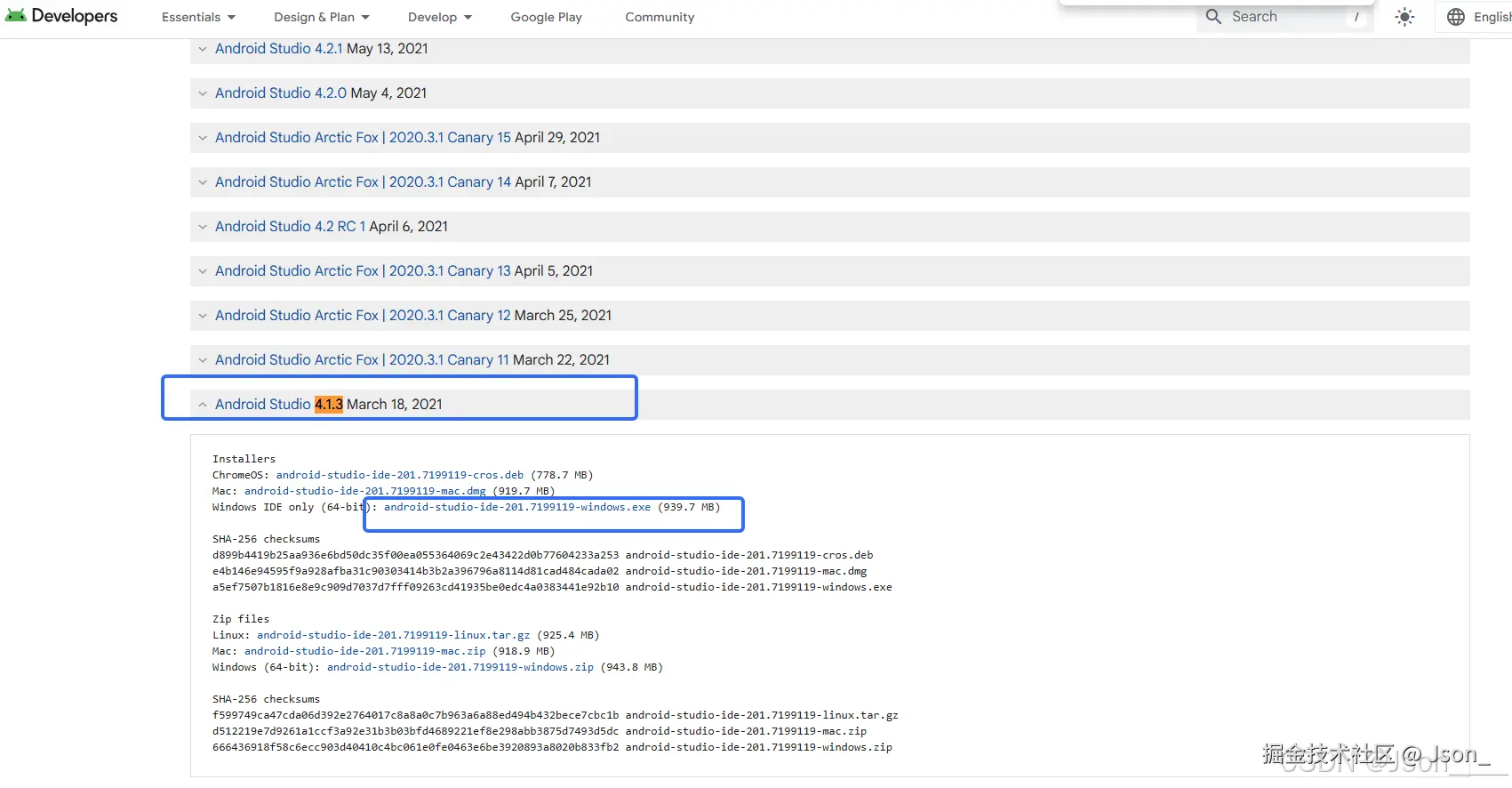Expand the Arctic Fox Canary 11 chevron
Screen dimensions: 1512x788
[203, 360]
